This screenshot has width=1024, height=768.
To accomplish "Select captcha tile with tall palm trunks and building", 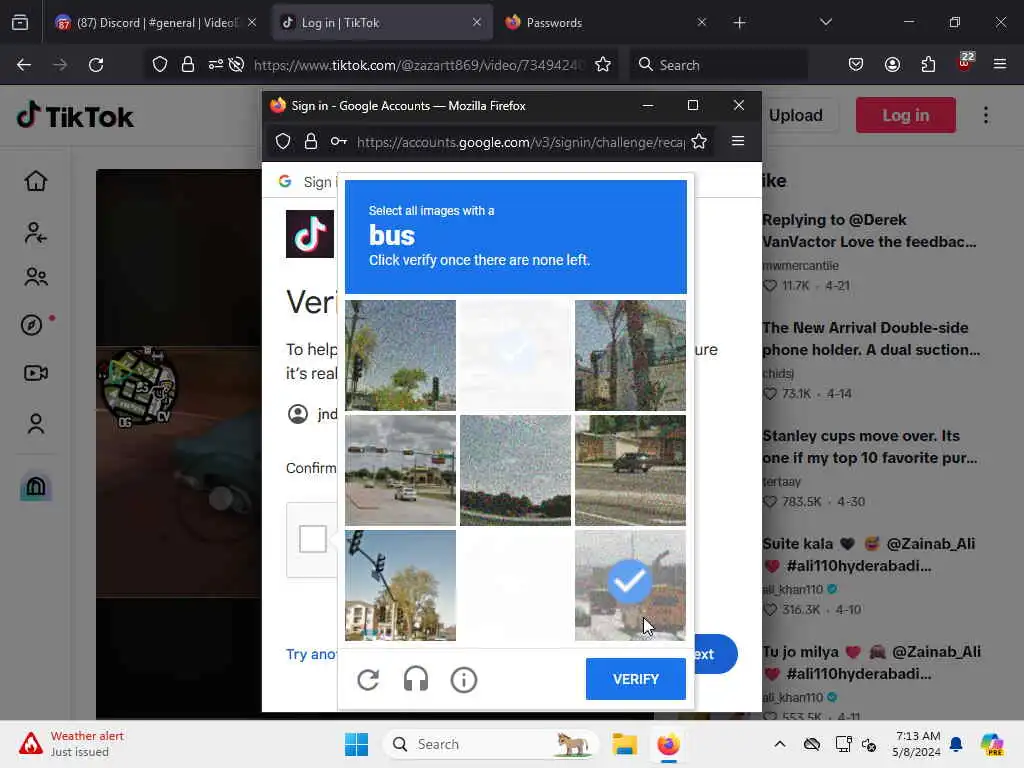I will pos(630,355).
